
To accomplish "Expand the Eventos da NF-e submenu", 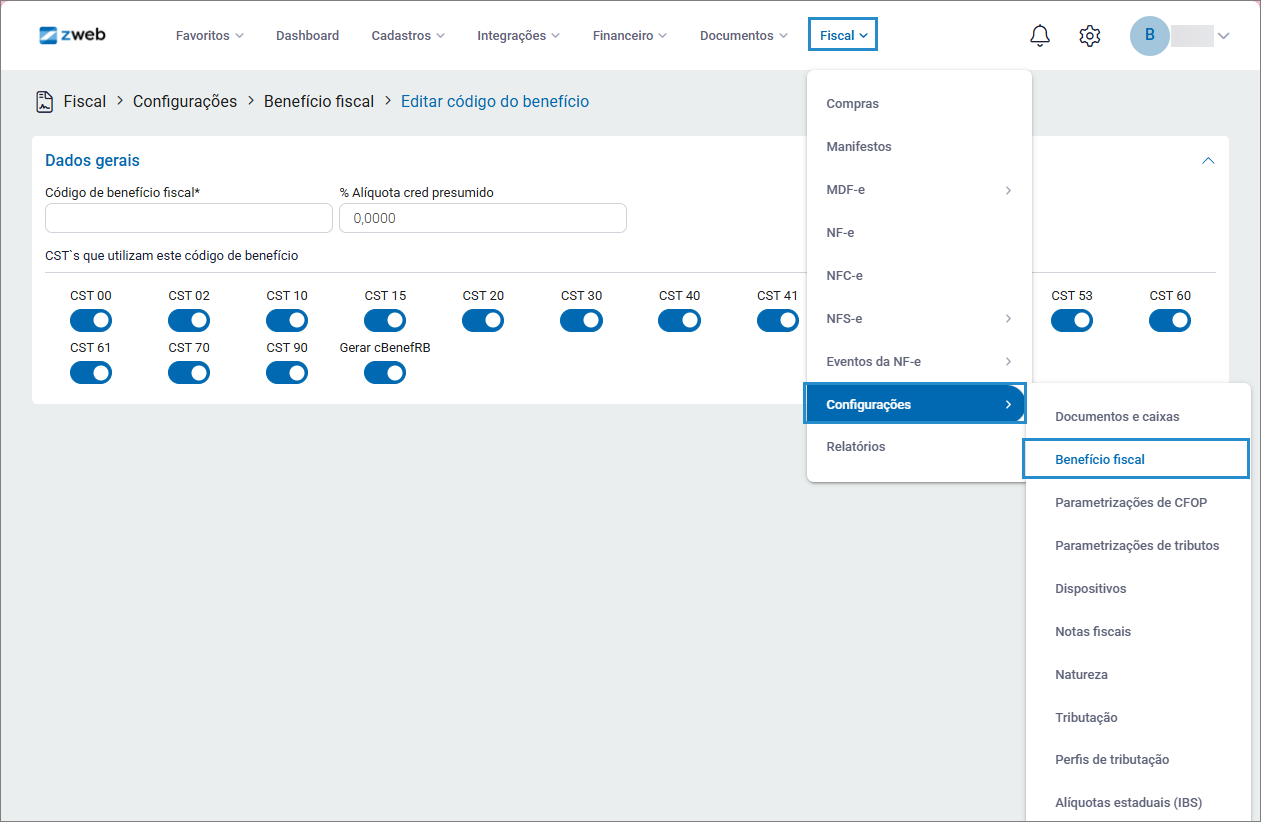I will click(918, 361).
